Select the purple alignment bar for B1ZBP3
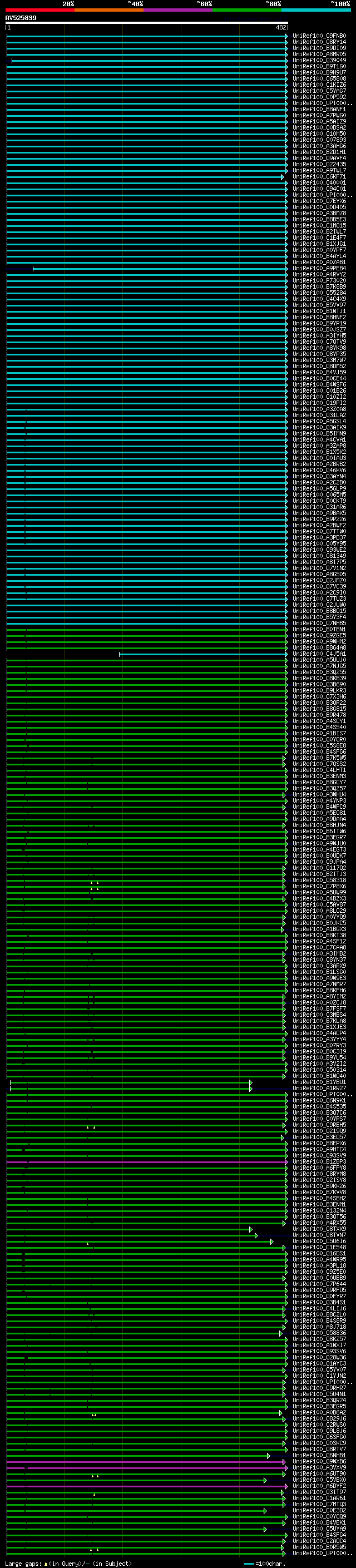Image resolution: width=356 pixels, height=1568 pixels. tap(146, 1162)
